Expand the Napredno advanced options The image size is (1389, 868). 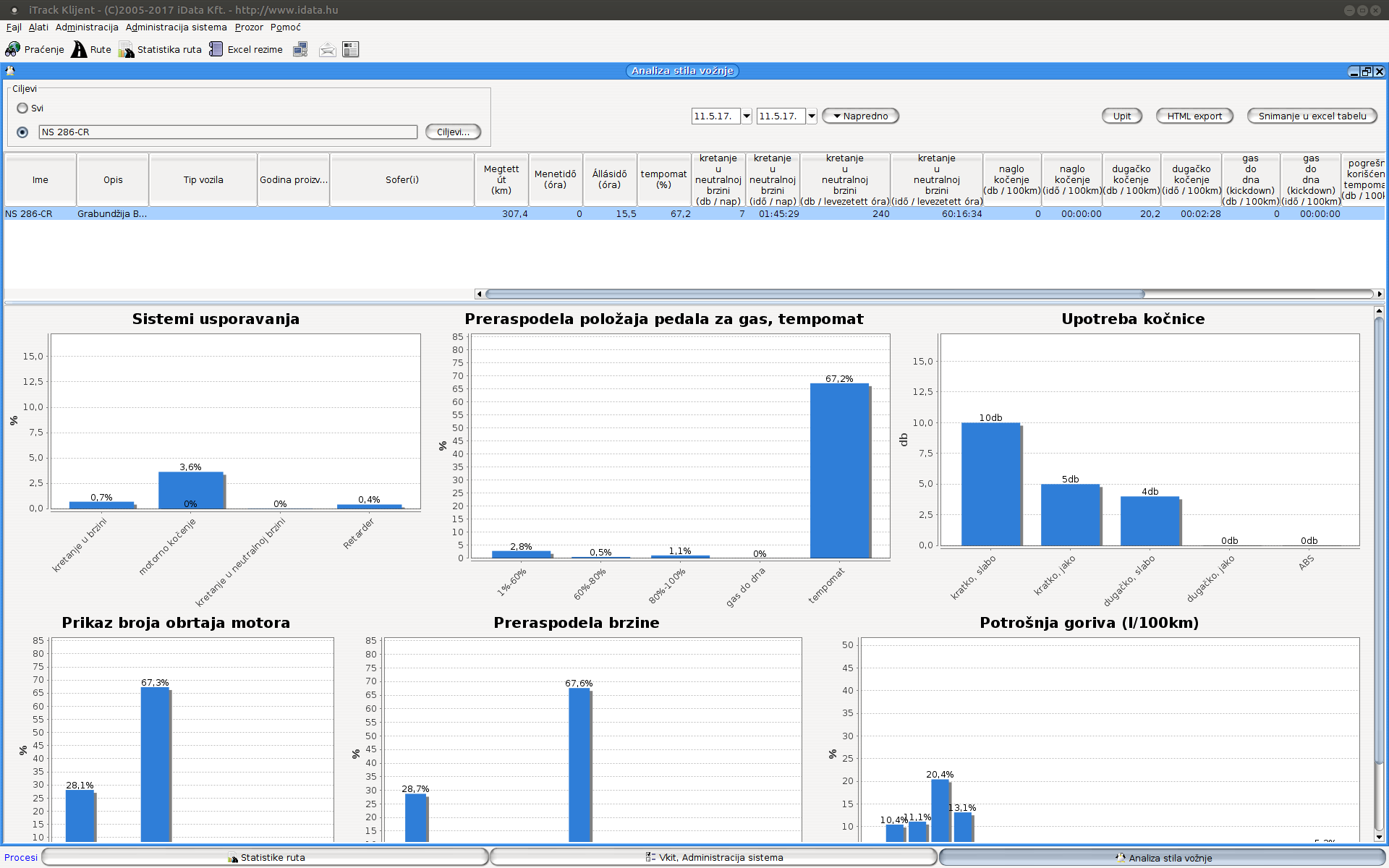pyautogui.click(x=860, y=116)
